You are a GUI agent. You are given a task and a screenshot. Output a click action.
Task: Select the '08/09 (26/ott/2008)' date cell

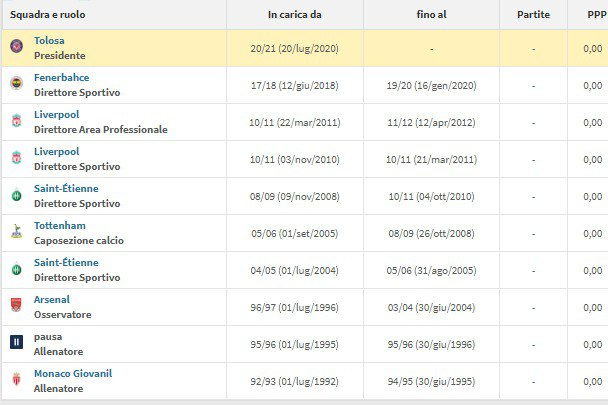[x=431, y=234]
